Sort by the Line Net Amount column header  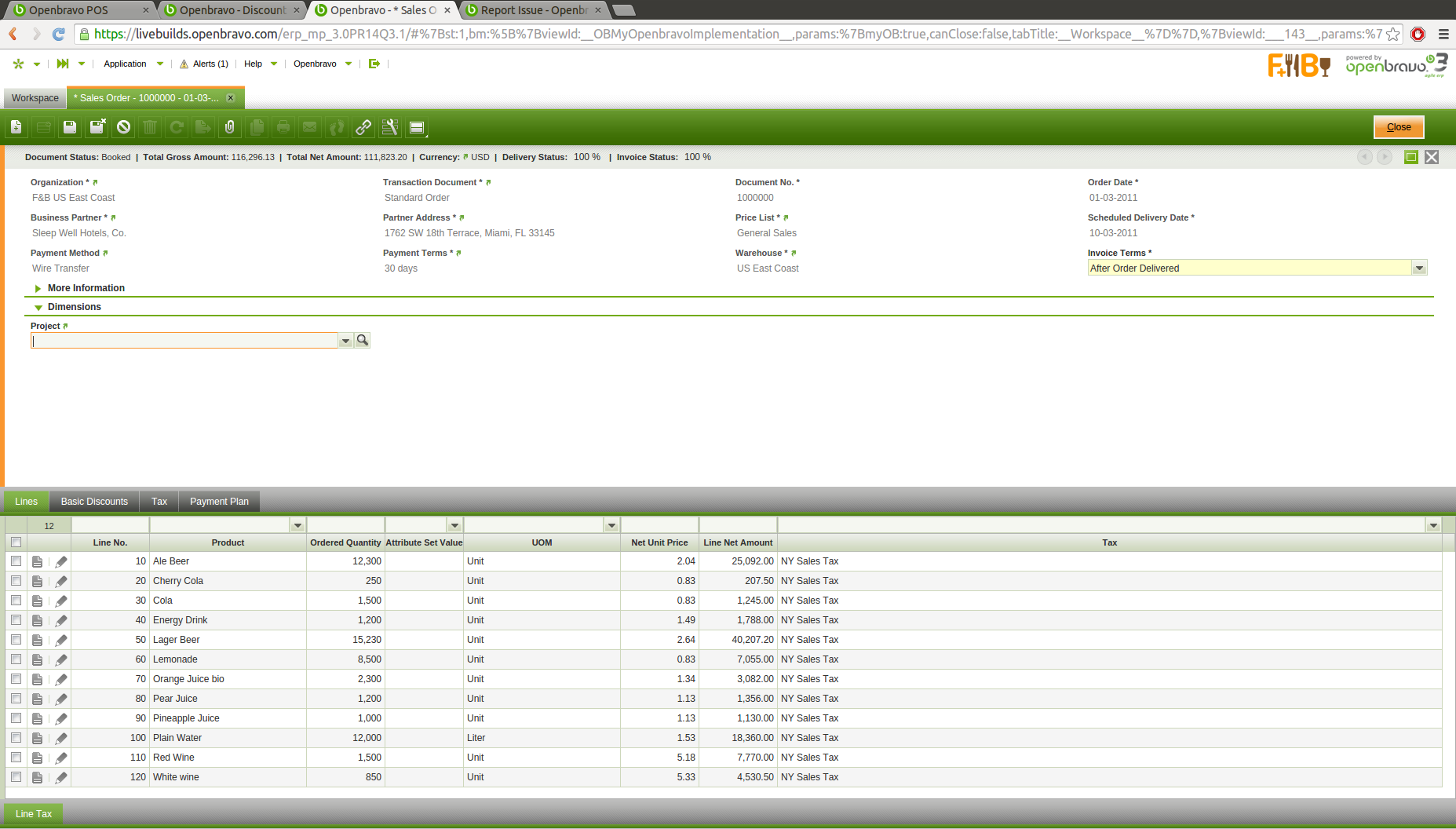pyautogui.click(x=738, y=542)
